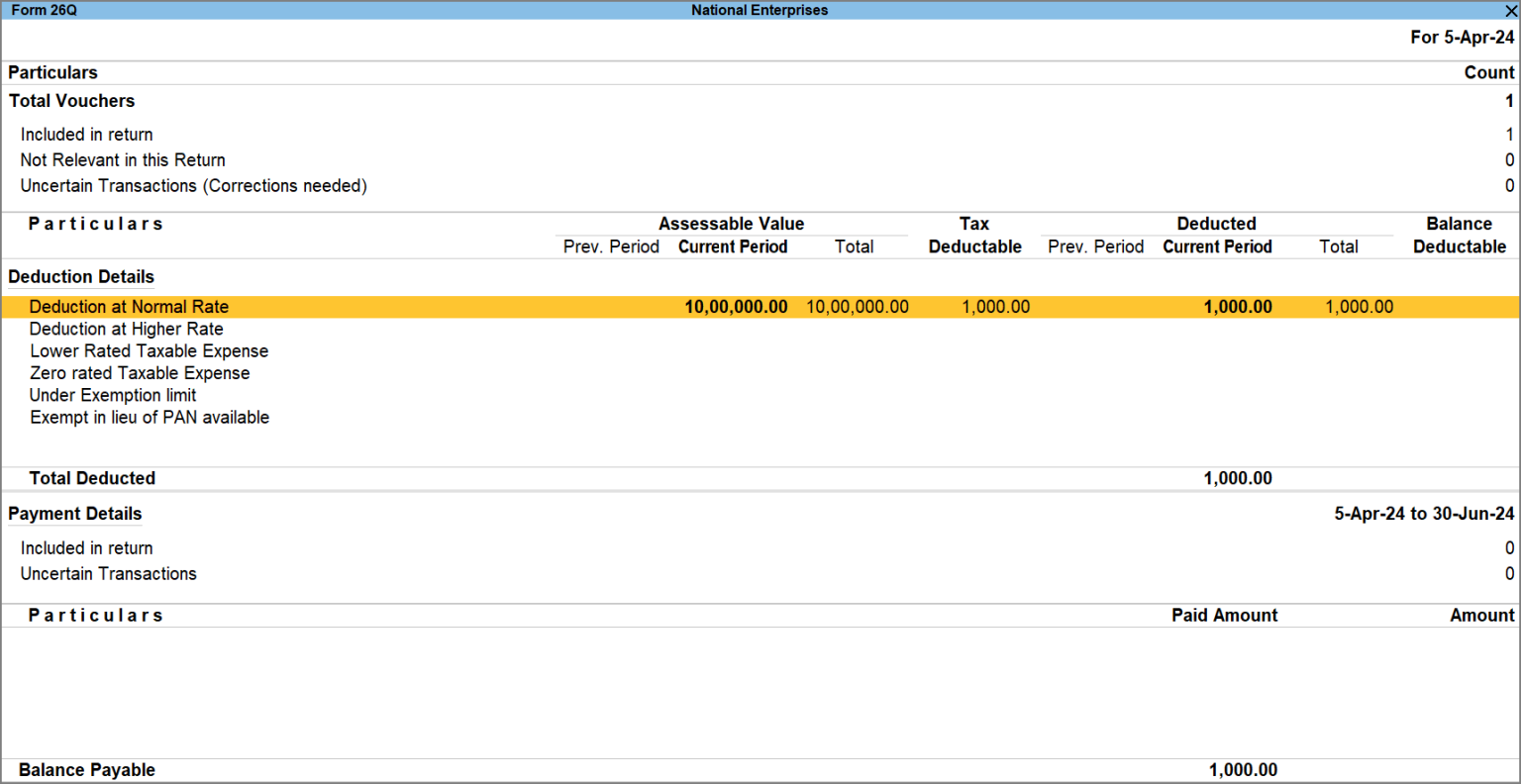Screen dimensions: 1521x784
Task: Drill into the Total Deducted amount
Action: pos(1238,478)
